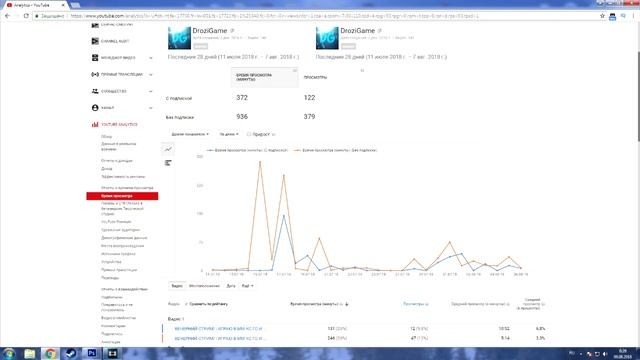Open the Realtime data report link
Image resolution: width=640 pixels, height=360 pixels.
(118, 147)
